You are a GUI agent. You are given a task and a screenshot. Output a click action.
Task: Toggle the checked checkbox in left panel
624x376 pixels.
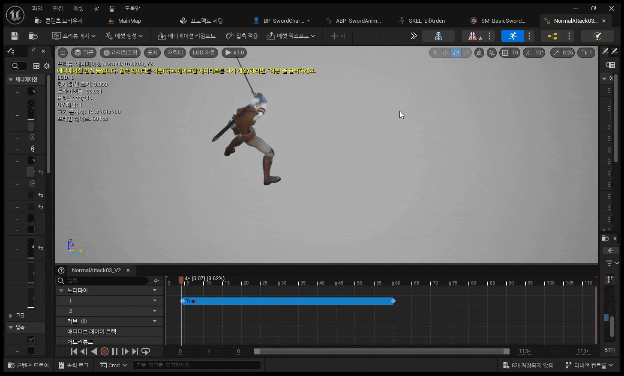pyautogui.click(x=31, y=339)
